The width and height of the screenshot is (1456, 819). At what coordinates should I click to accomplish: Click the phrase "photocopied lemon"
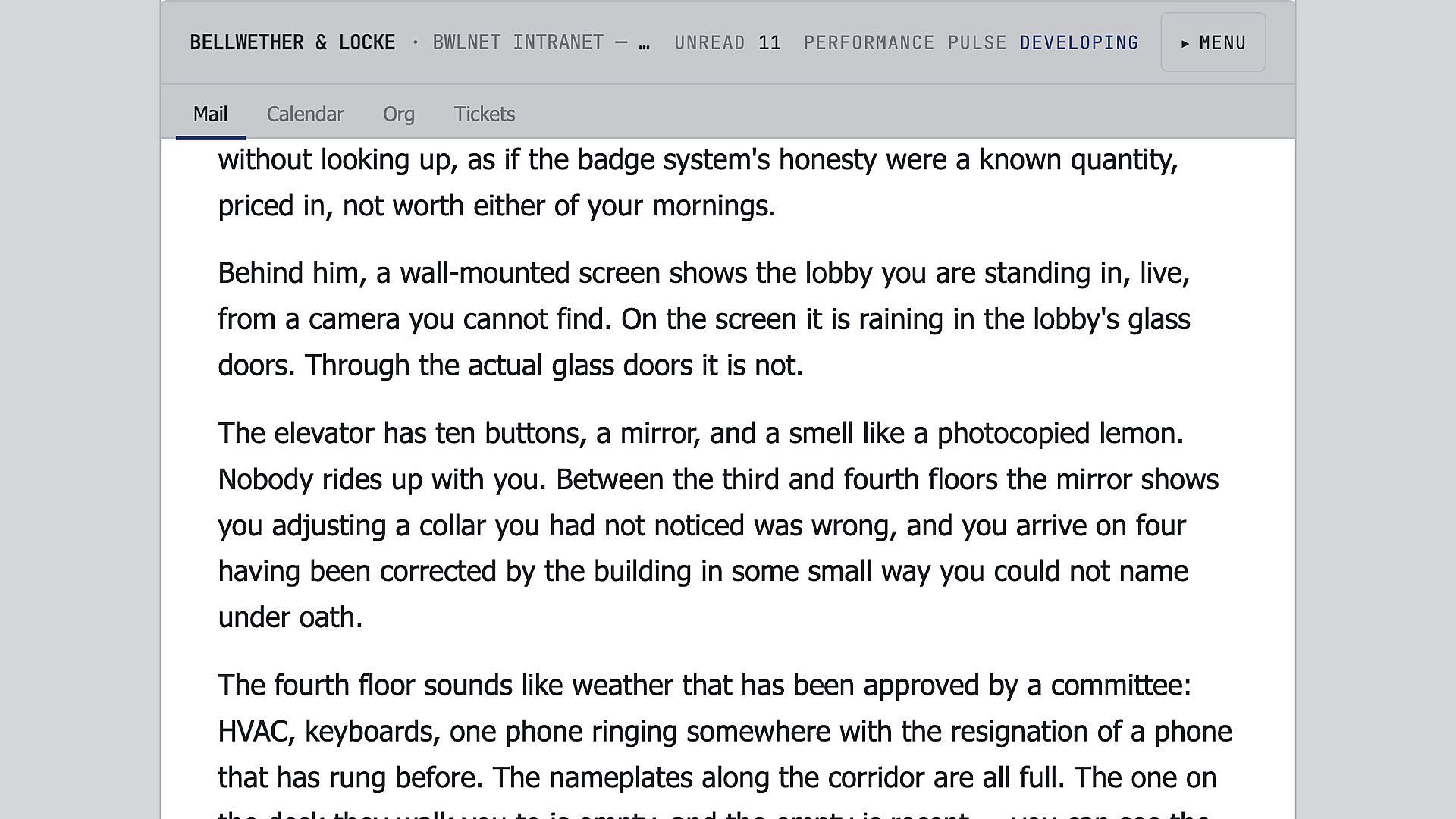tap(1060, 434)
